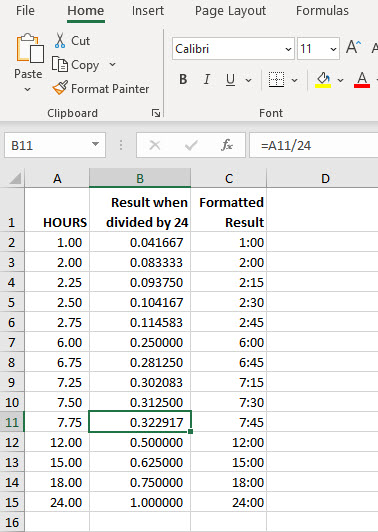The width and height of the screenshot is (378, 532).
Task: Click the Paste clipboard icon
Action: 30,48
